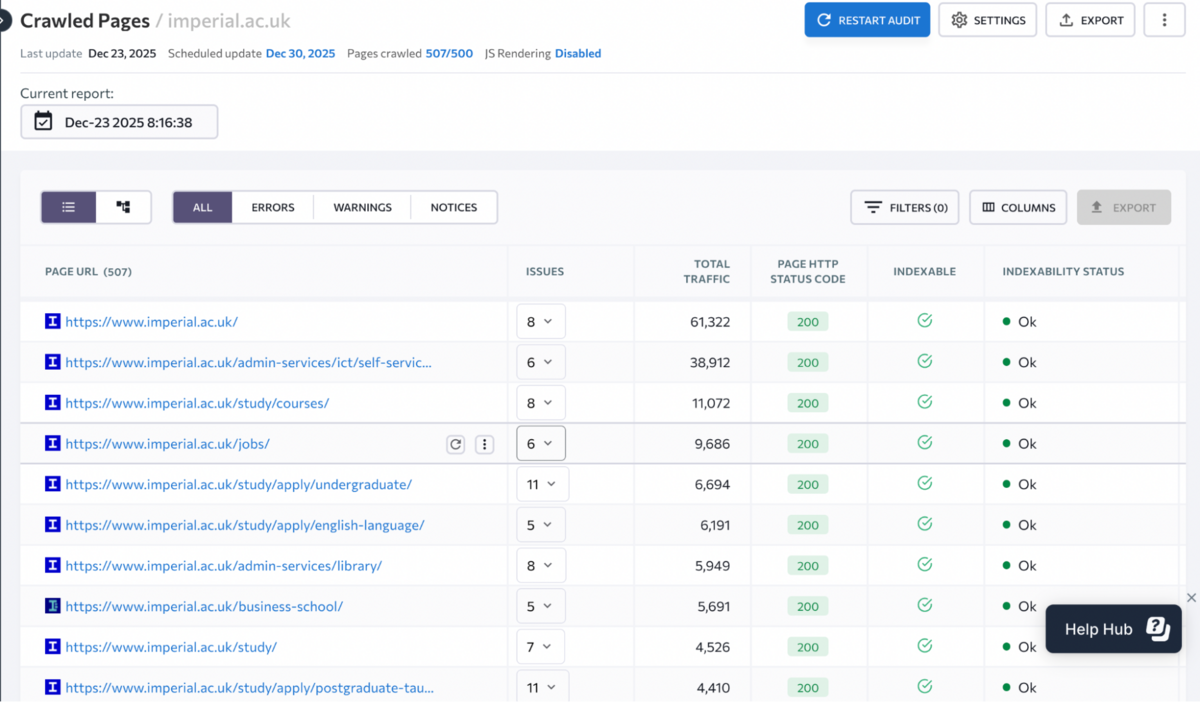Screen dimensions: 1200x702
Task: Select the WARNINGS tab
Action: [x=362, y=207]
